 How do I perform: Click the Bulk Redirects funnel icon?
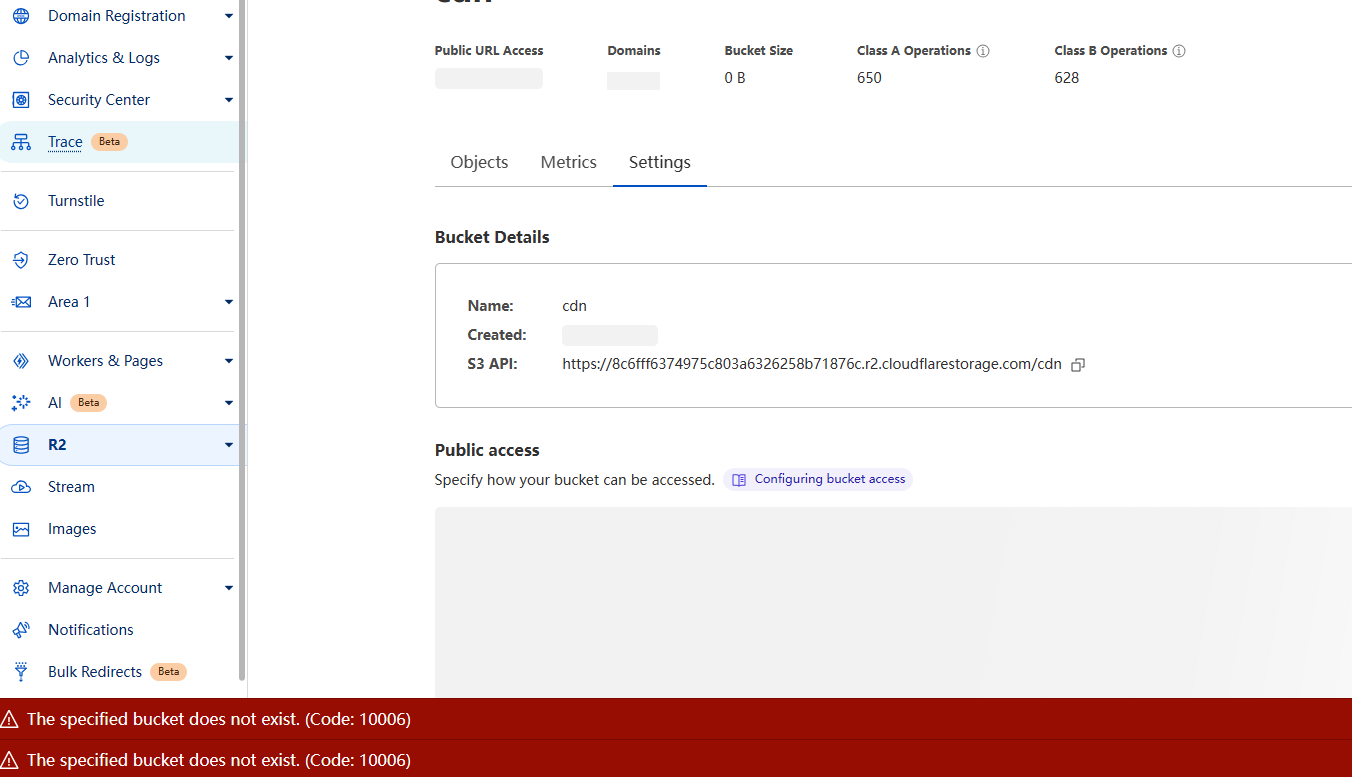pos(21,672)
